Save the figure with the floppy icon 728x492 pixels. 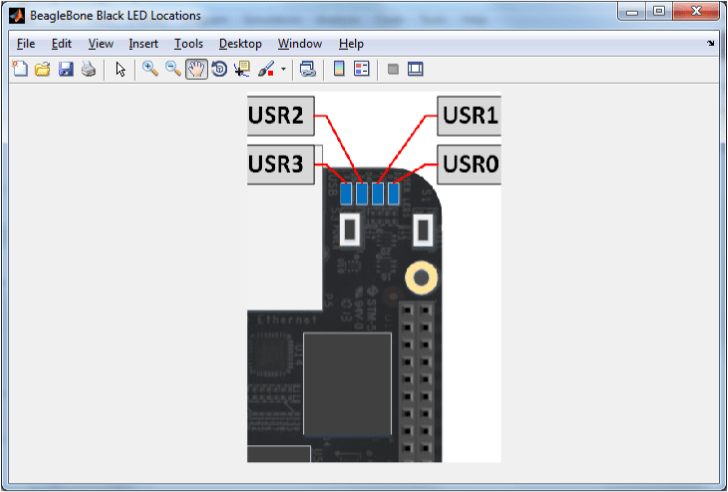65,69
